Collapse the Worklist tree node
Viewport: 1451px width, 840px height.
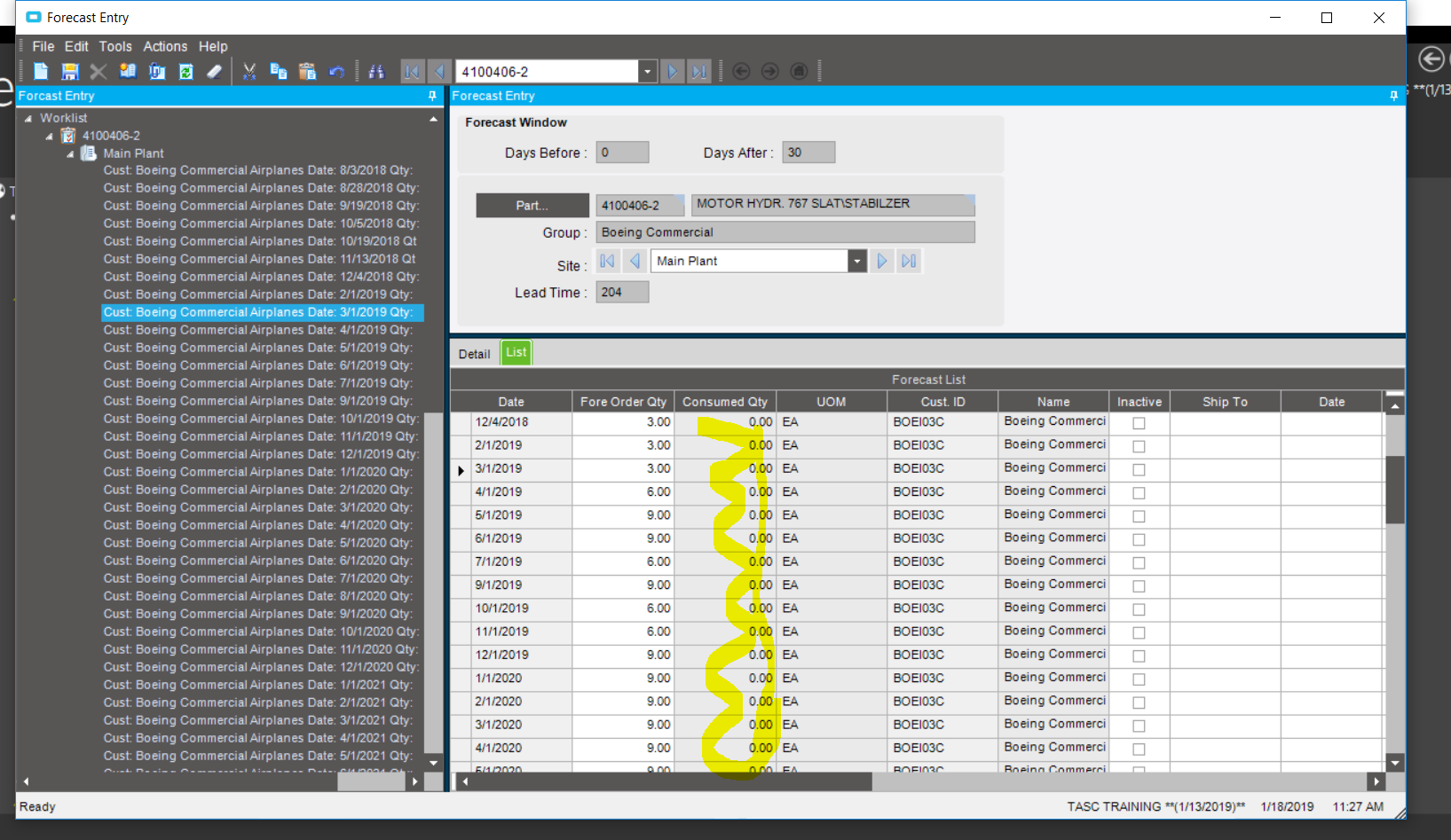pos(28,118)
